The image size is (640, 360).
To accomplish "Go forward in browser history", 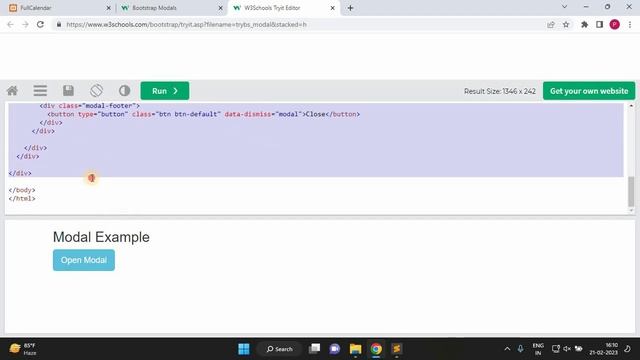I will click(25, 24).
